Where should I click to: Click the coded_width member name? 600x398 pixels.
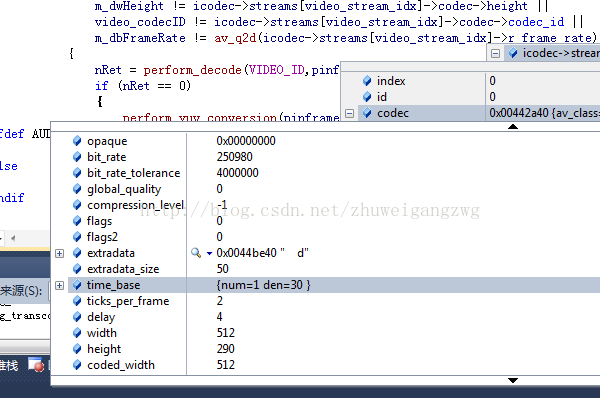pos(121,365)
